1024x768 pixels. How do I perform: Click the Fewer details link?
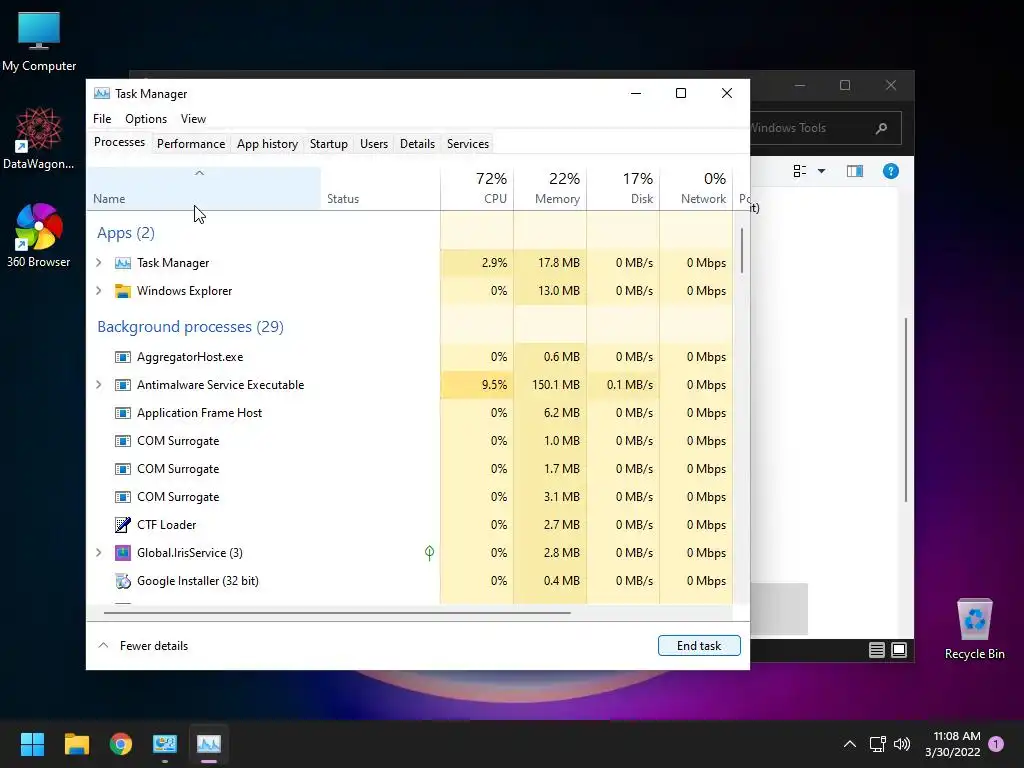tap(153, 645)
